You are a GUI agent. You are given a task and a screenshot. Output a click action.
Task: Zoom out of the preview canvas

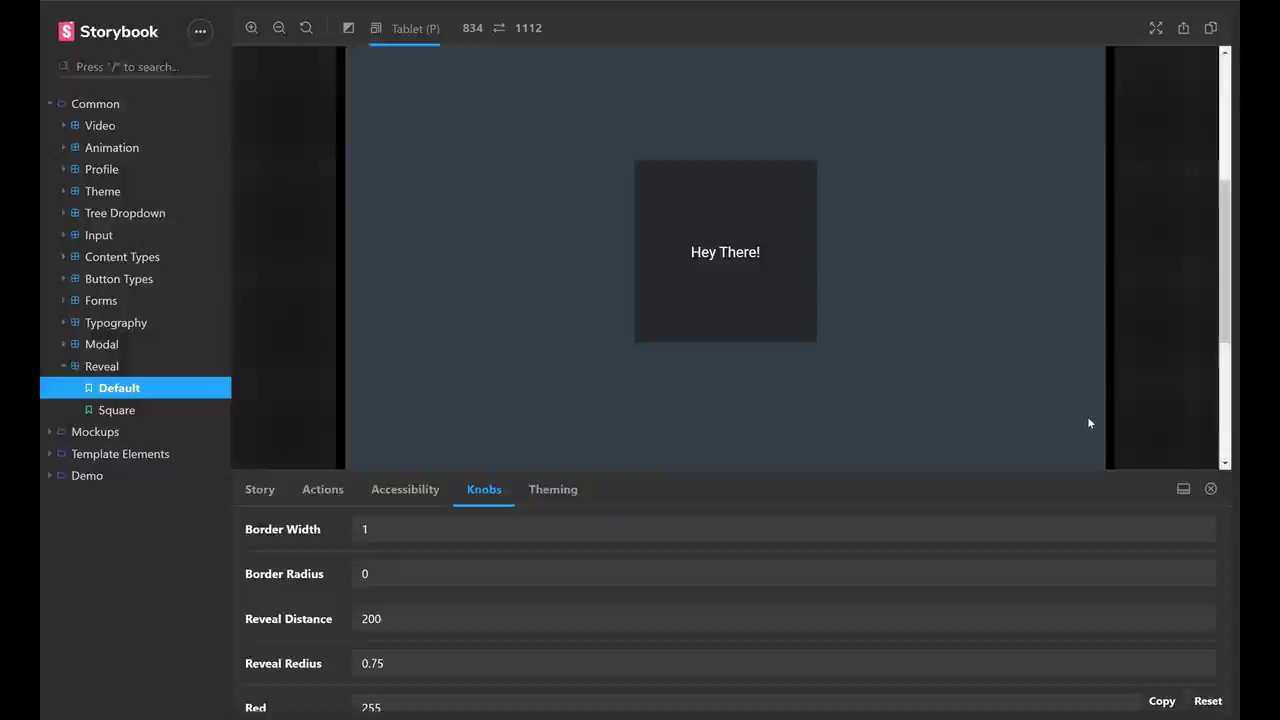click(x=279, y=28)
